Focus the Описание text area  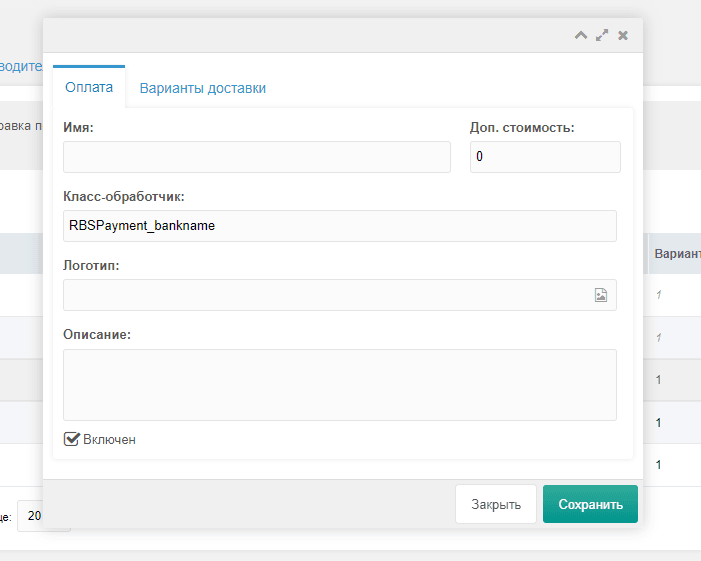[x=340, y=384]
